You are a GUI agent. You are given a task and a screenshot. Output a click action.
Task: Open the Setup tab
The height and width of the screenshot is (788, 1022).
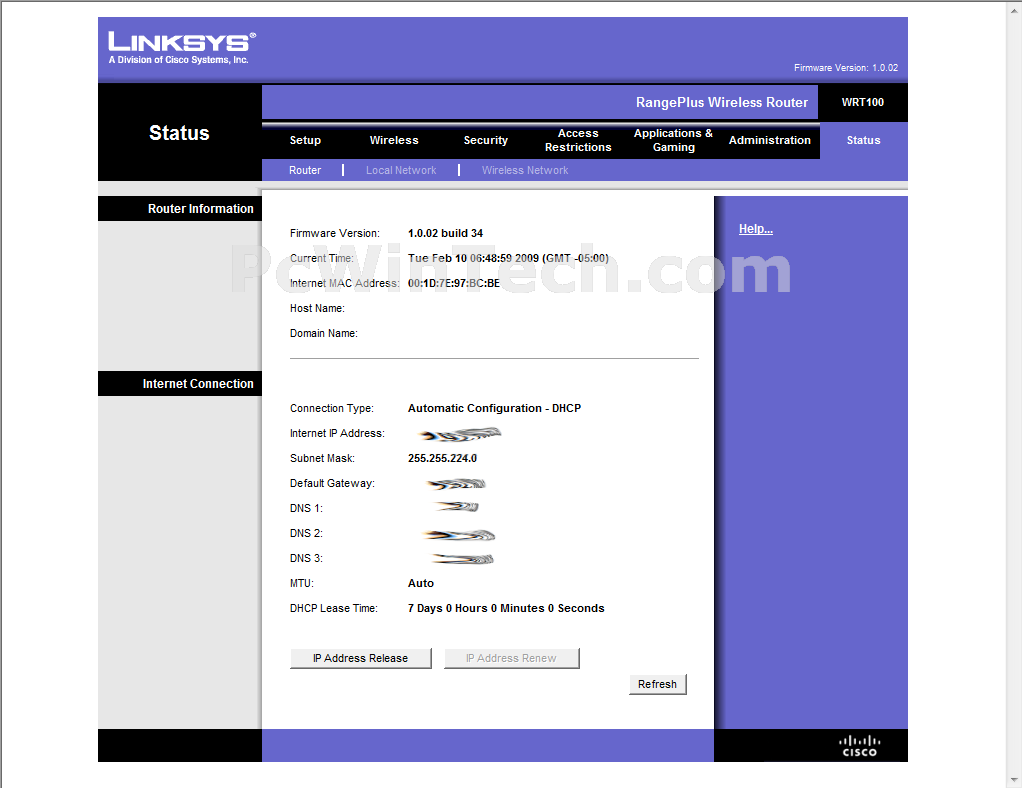click(x=305, y=140)
